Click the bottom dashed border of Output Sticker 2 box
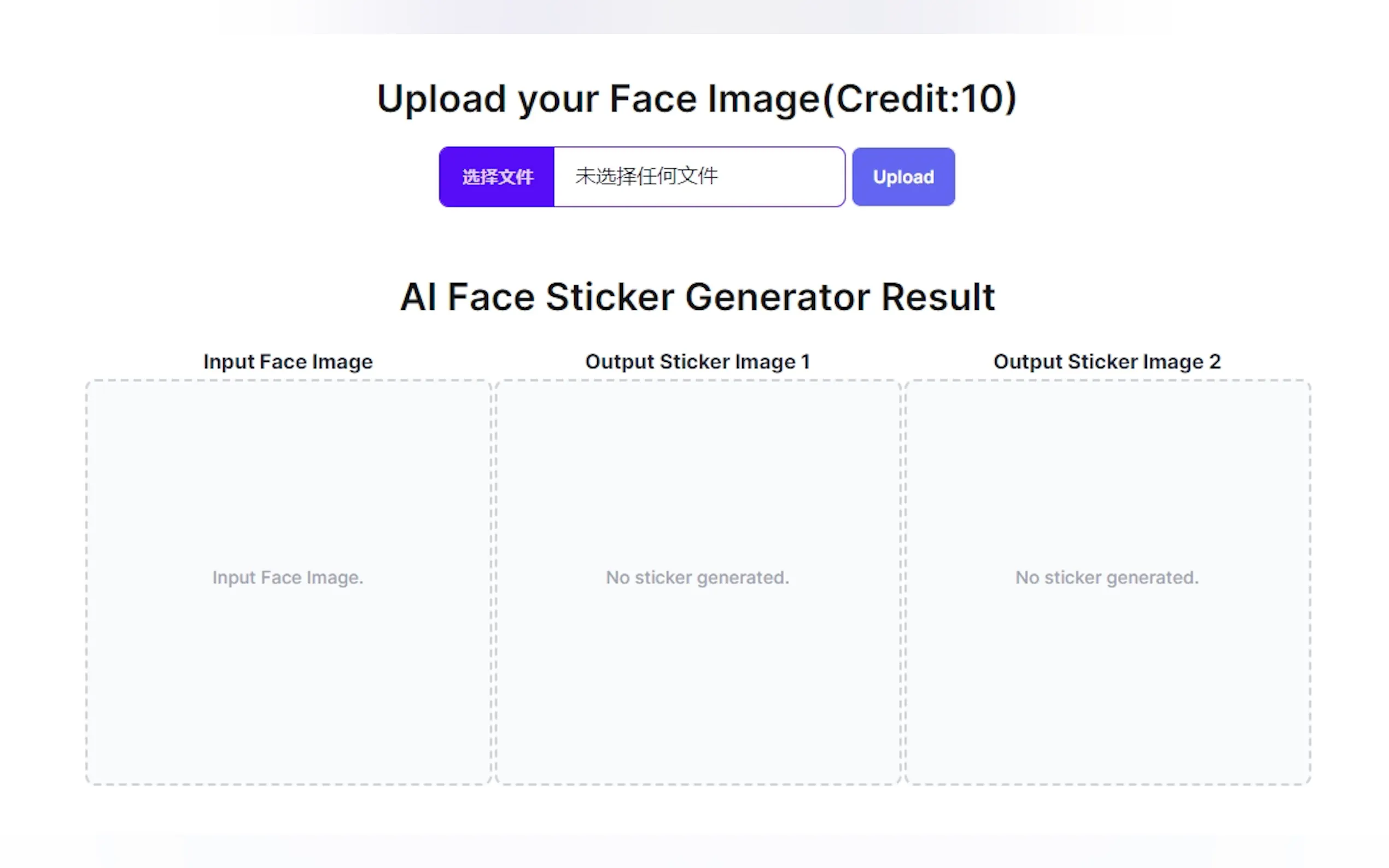This screenshot has height=868, width=1389. point(1106,784)
